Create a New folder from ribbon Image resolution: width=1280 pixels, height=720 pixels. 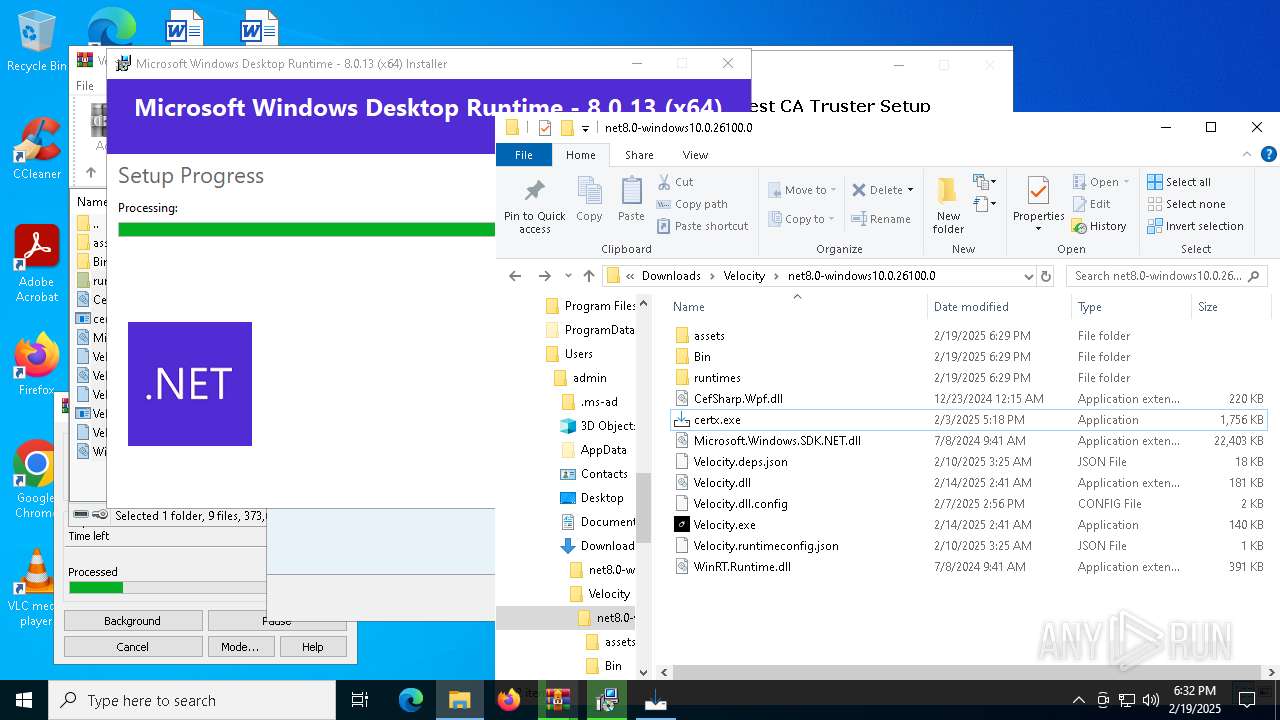[948, 207]
